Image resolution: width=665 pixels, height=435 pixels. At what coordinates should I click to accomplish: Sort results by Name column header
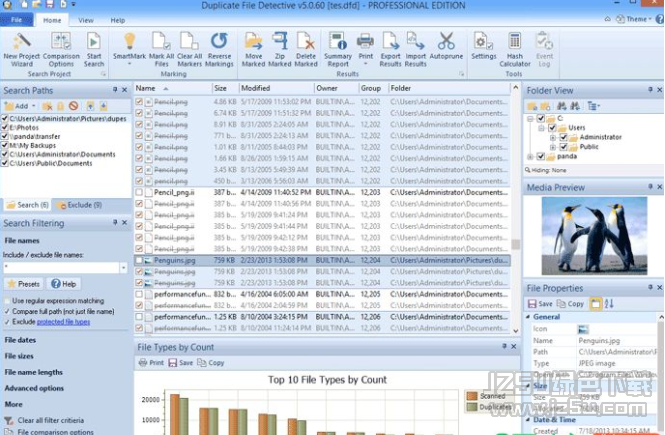173,88
